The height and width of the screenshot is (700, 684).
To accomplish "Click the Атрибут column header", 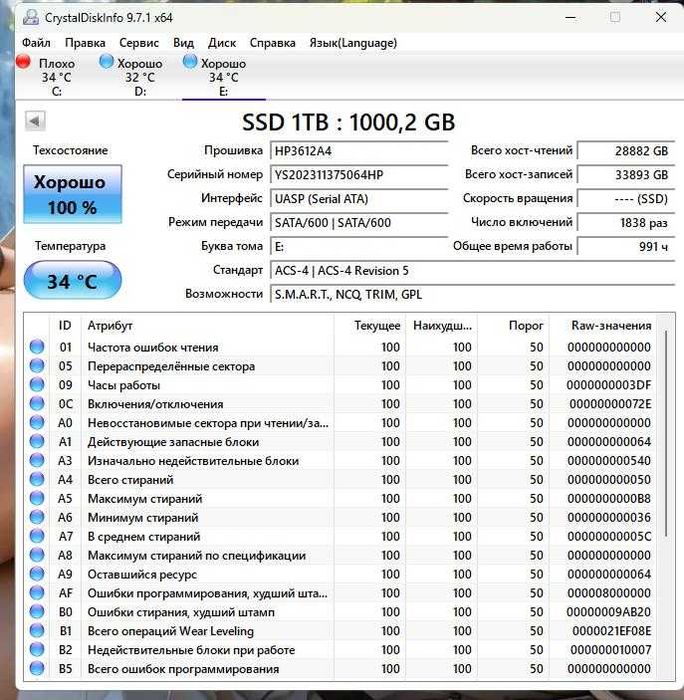I will coord(207,325).
